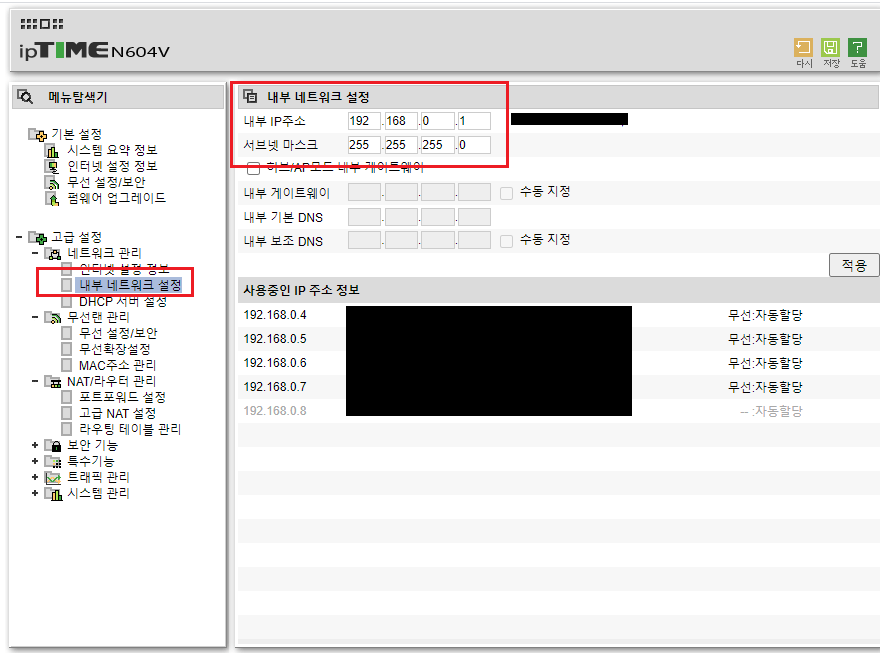Image resolution: width=880 pixels, height=653 pixels.
Task: Expand the 시스템 관리 tree node
Action: (35, 493)
